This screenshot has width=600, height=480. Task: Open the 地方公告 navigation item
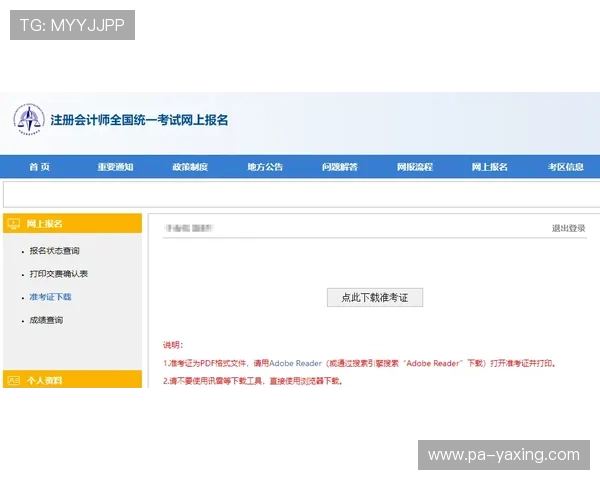pyautogui.click(x=265, y=167)
